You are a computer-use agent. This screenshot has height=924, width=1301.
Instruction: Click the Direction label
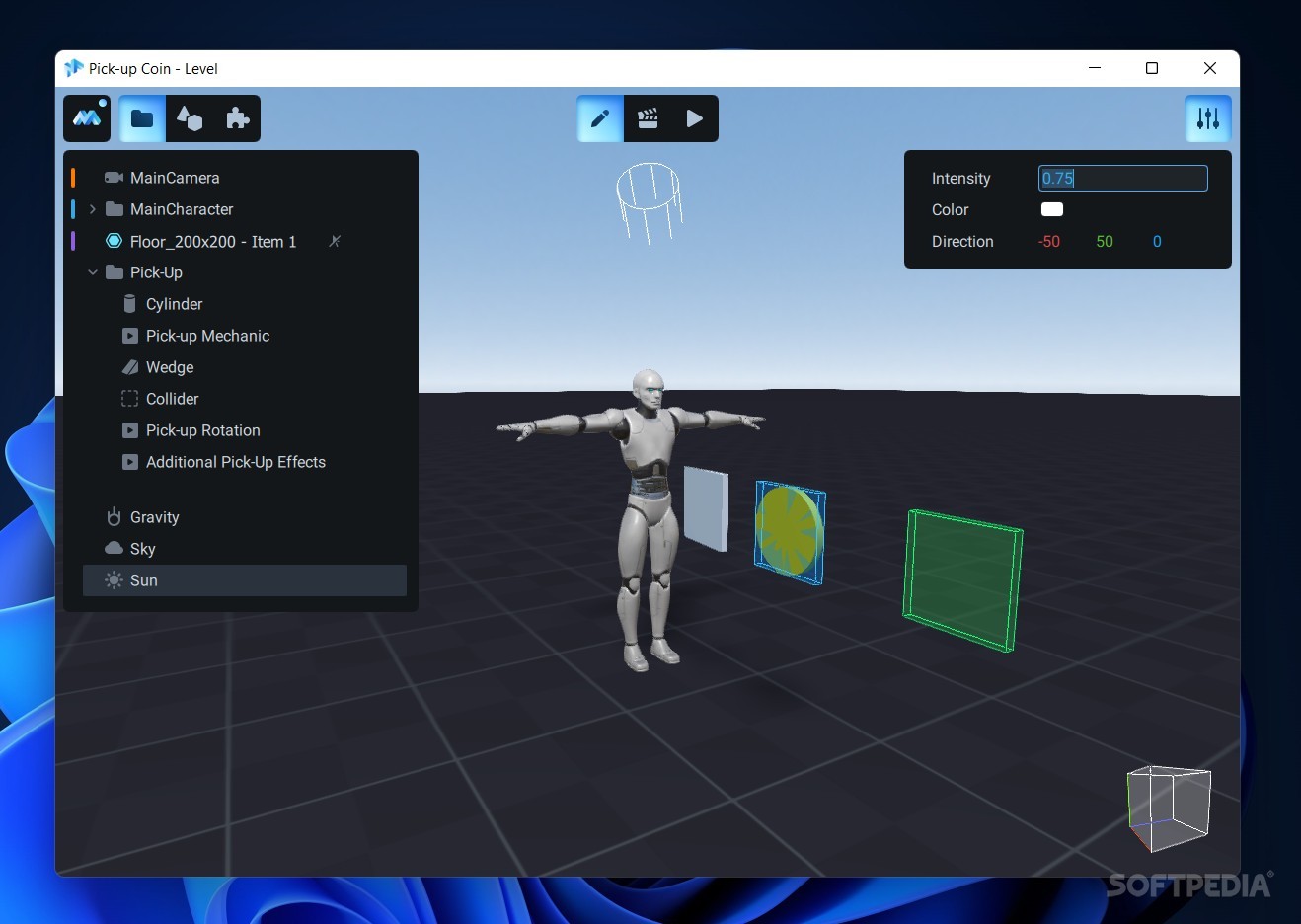tap(962, 241)
